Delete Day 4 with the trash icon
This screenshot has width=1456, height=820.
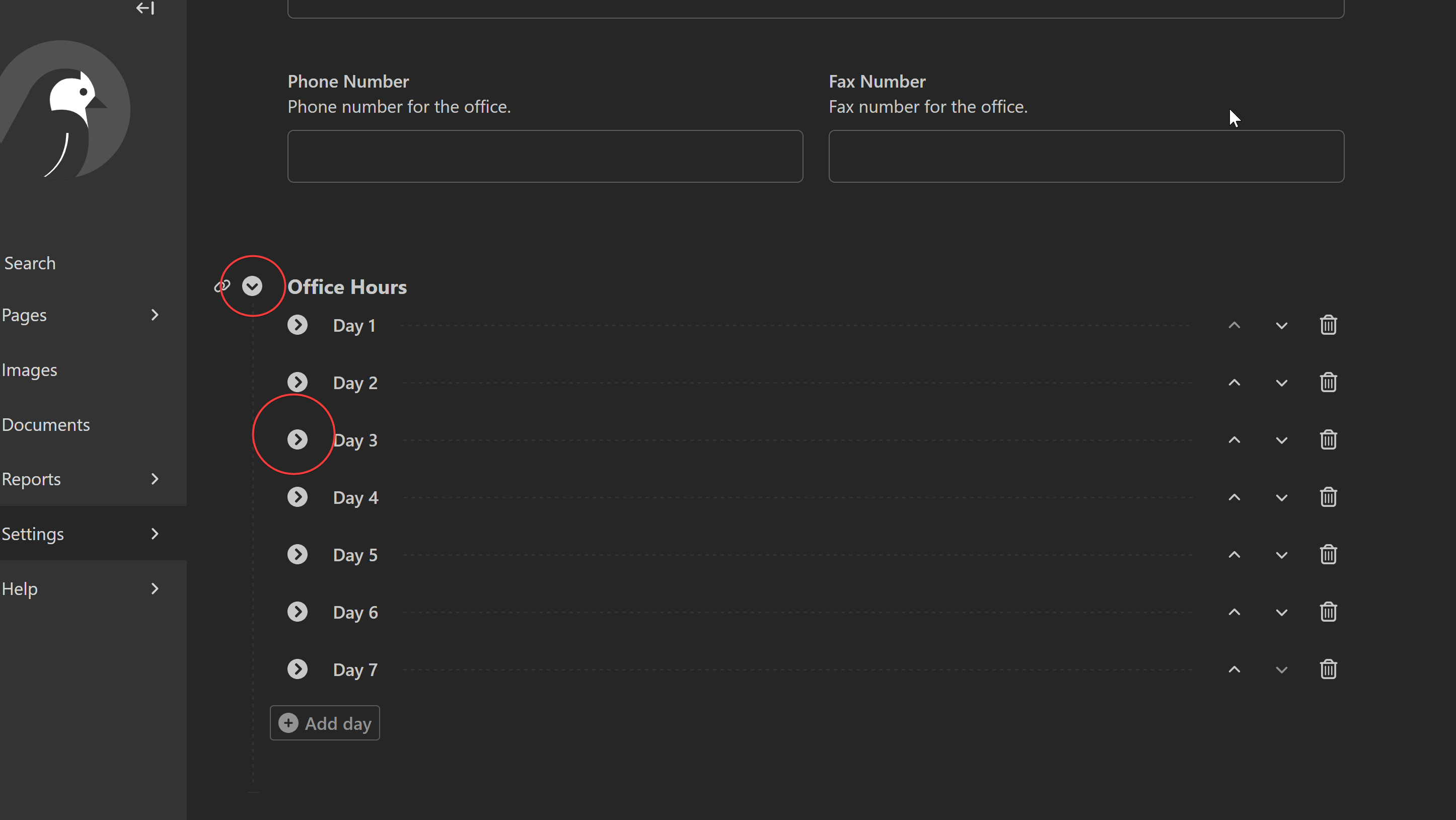(x=1328, y=497)
